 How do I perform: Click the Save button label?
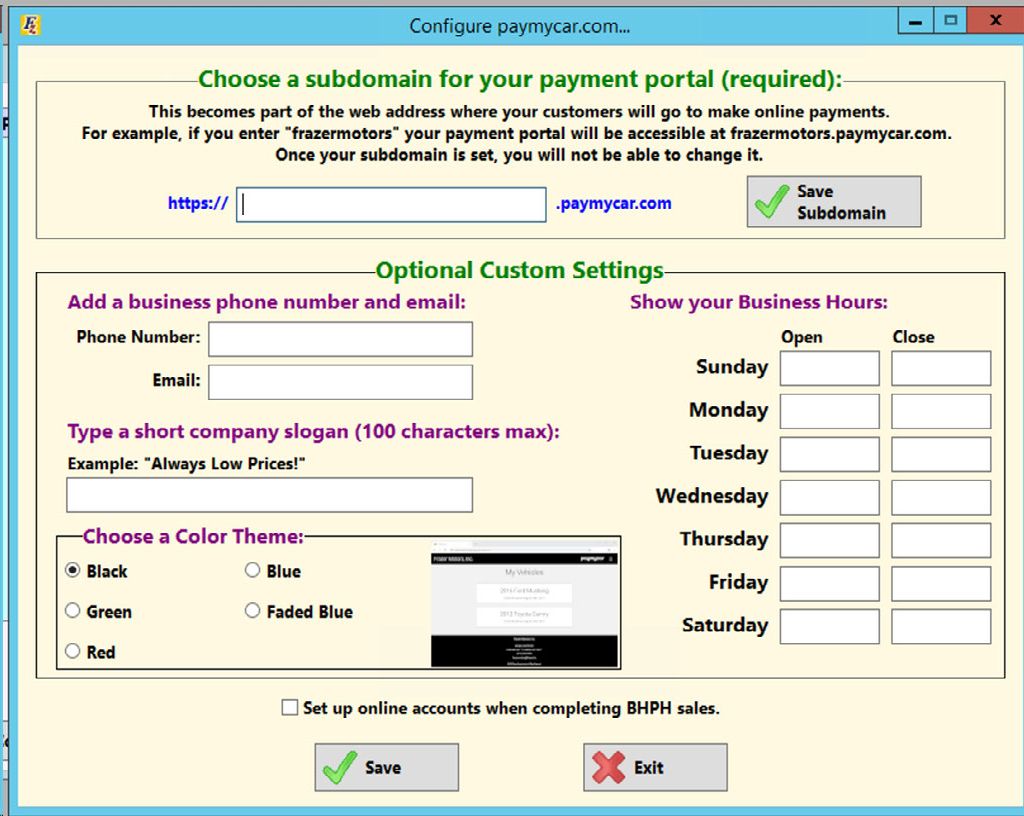[383, 768]
